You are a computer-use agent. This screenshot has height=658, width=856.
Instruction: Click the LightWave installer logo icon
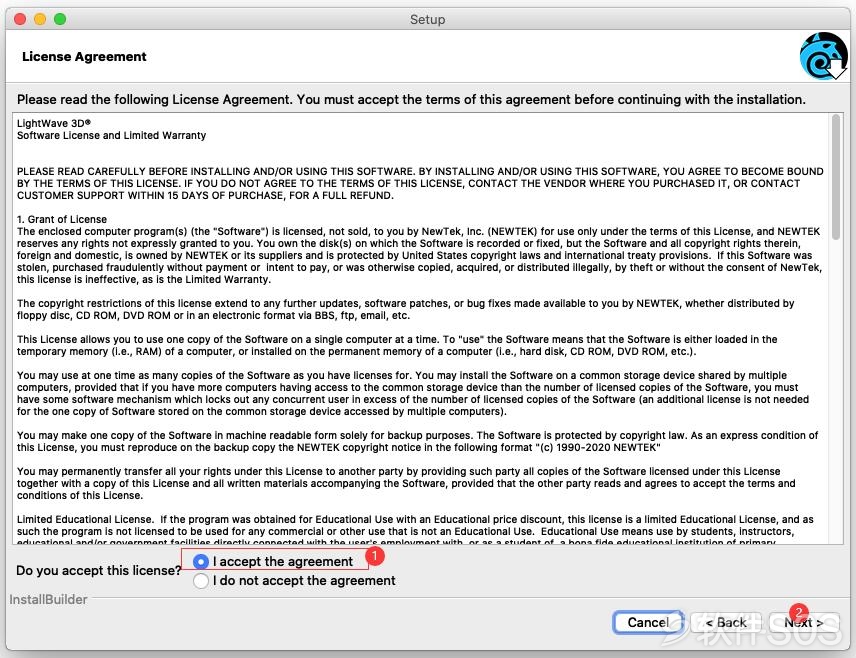point(824,56)
